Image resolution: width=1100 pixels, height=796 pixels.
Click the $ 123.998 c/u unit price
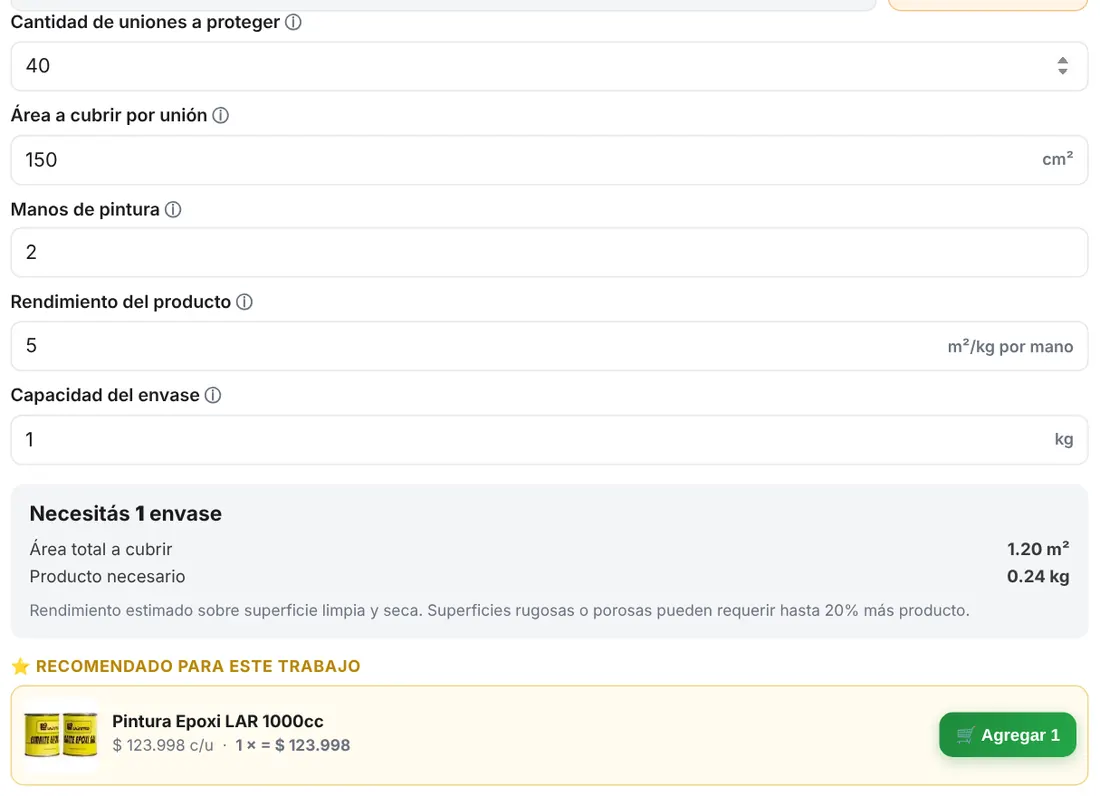163,746
